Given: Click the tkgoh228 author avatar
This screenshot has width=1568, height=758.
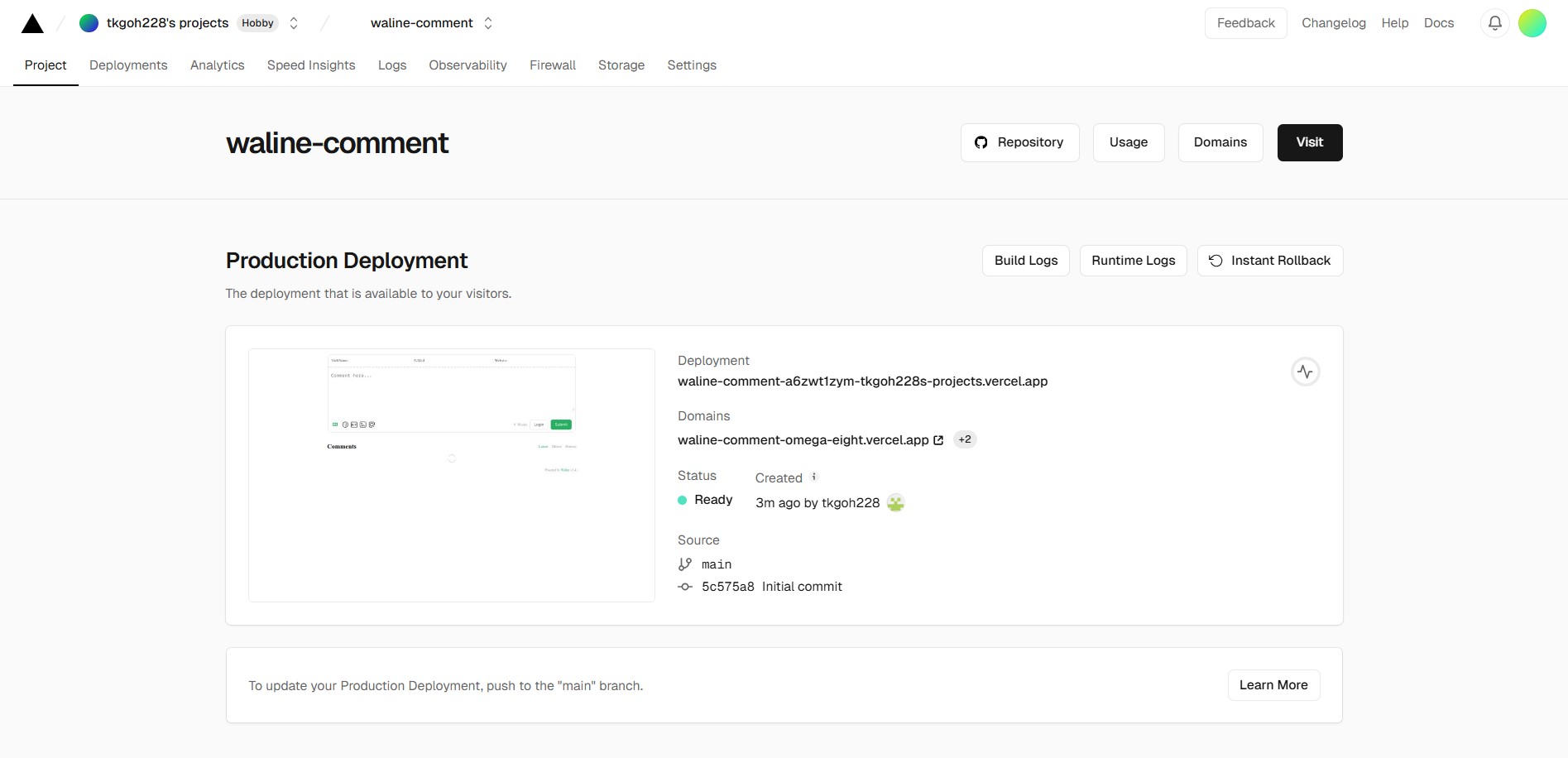Looking at the screenshot, I should (x=895, y=502).
